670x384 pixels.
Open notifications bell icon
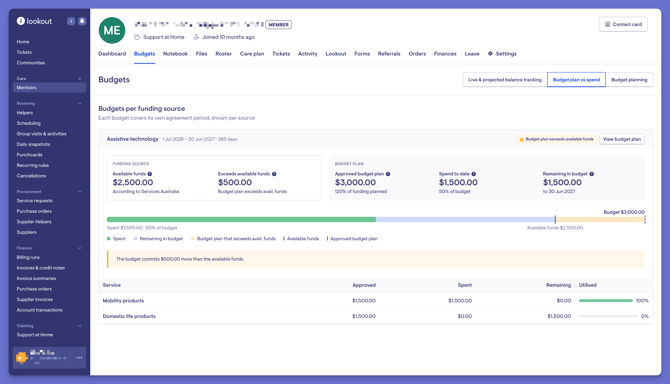[x=82, y=21]
